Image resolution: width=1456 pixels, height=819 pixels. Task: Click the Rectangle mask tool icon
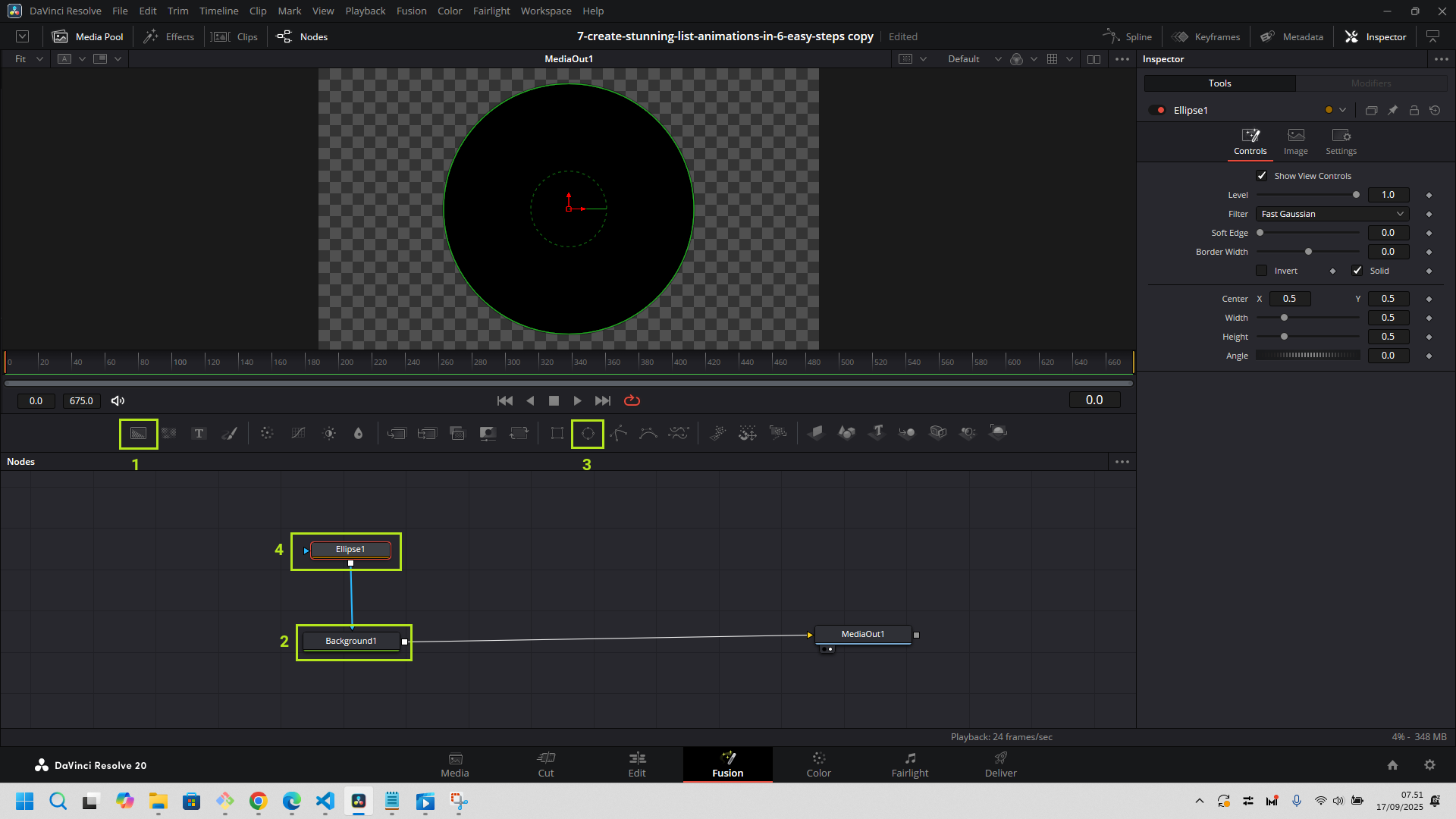click(557, 433)
